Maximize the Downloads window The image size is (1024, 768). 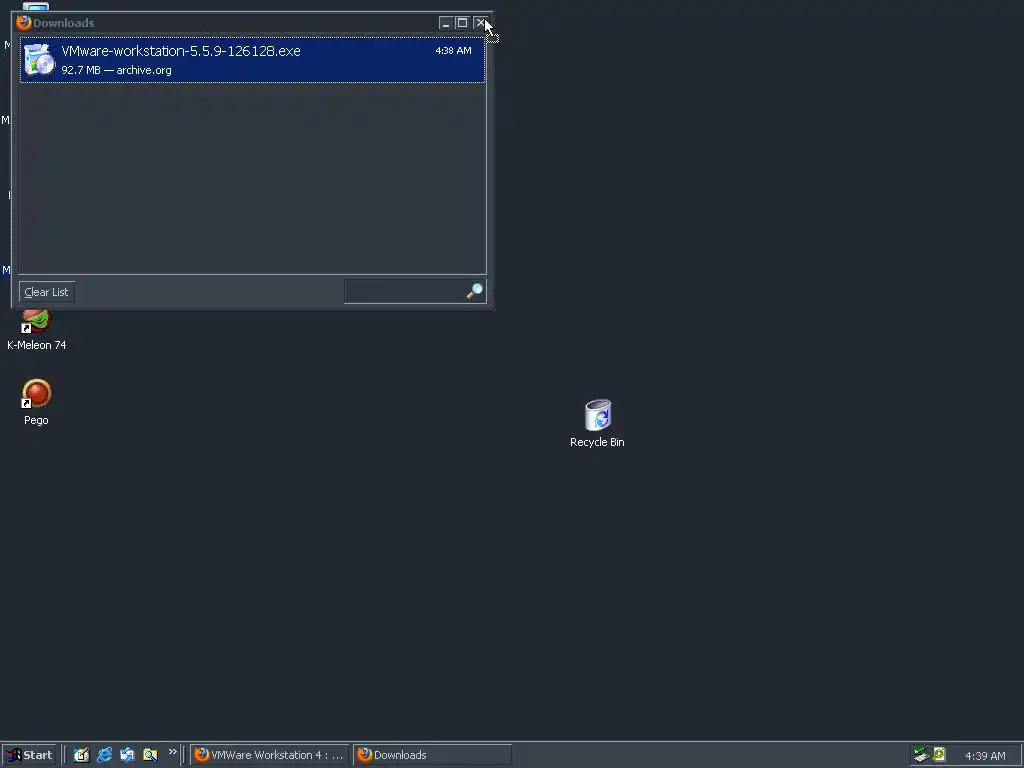coord(462,23)
